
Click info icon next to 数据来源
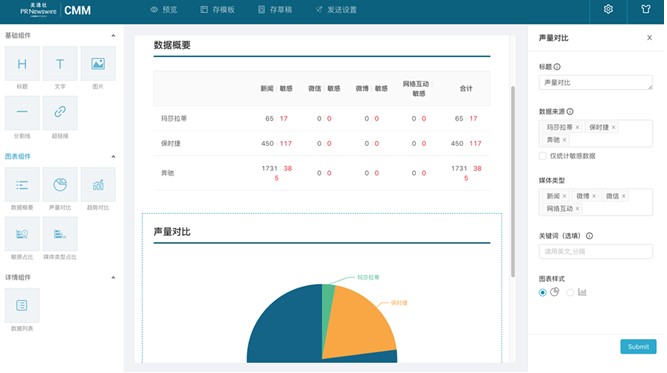570,111
